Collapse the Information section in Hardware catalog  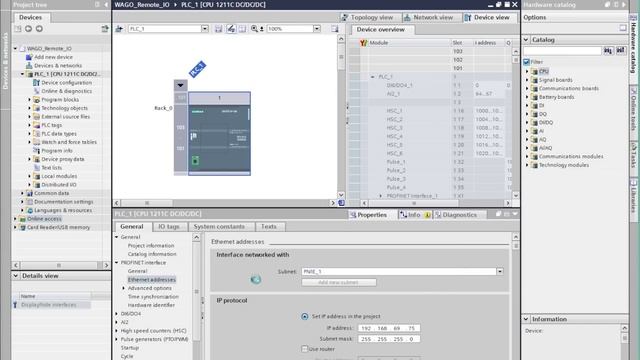point(526,319)
